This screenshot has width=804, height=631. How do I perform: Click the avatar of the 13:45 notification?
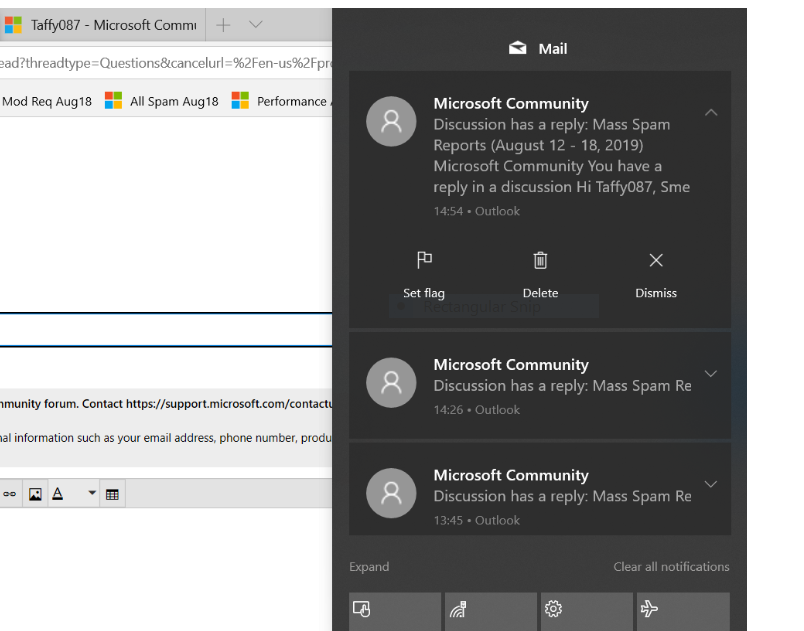(x=391, y=493)
